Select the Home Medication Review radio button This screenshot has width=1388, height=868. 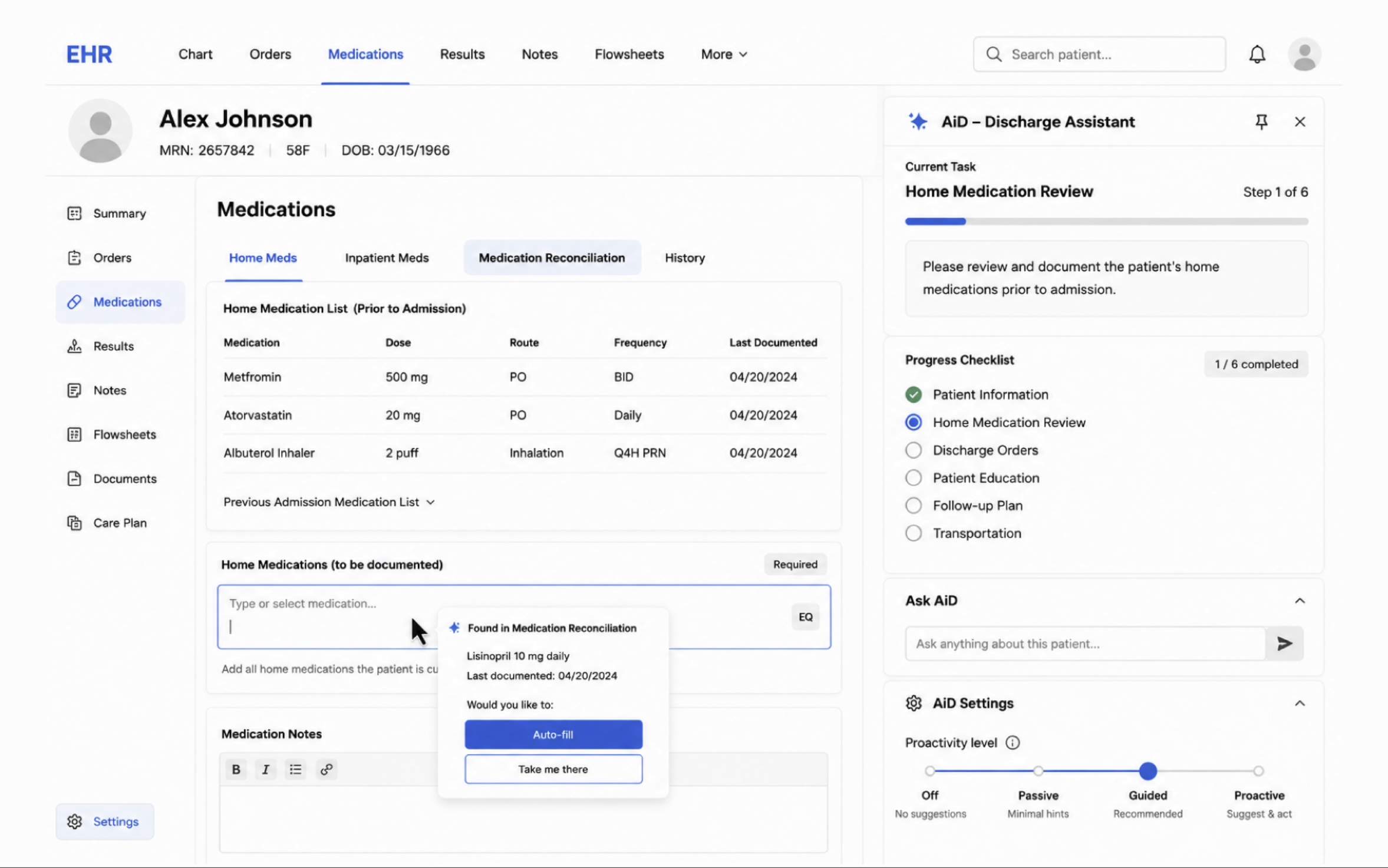[914, 422]
